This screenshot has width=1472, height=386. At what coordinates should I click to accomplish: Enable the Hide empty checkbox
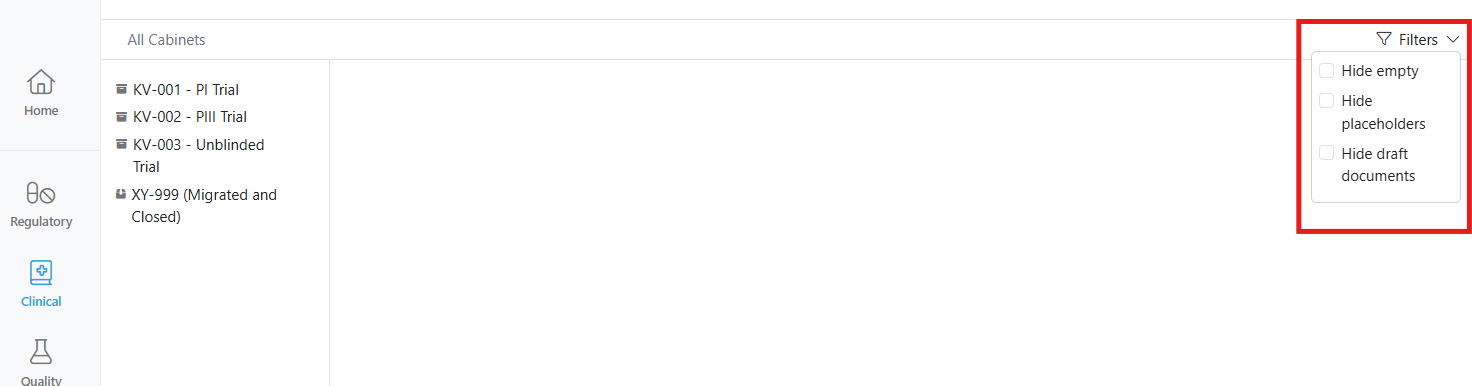coord(1327,71)
